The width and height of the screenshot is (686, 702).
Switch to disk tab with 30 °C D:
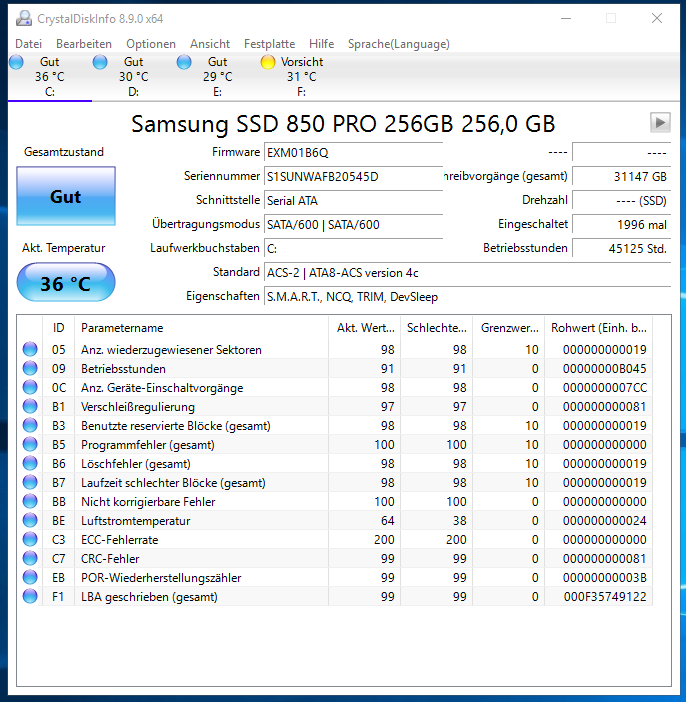[133, 76]
